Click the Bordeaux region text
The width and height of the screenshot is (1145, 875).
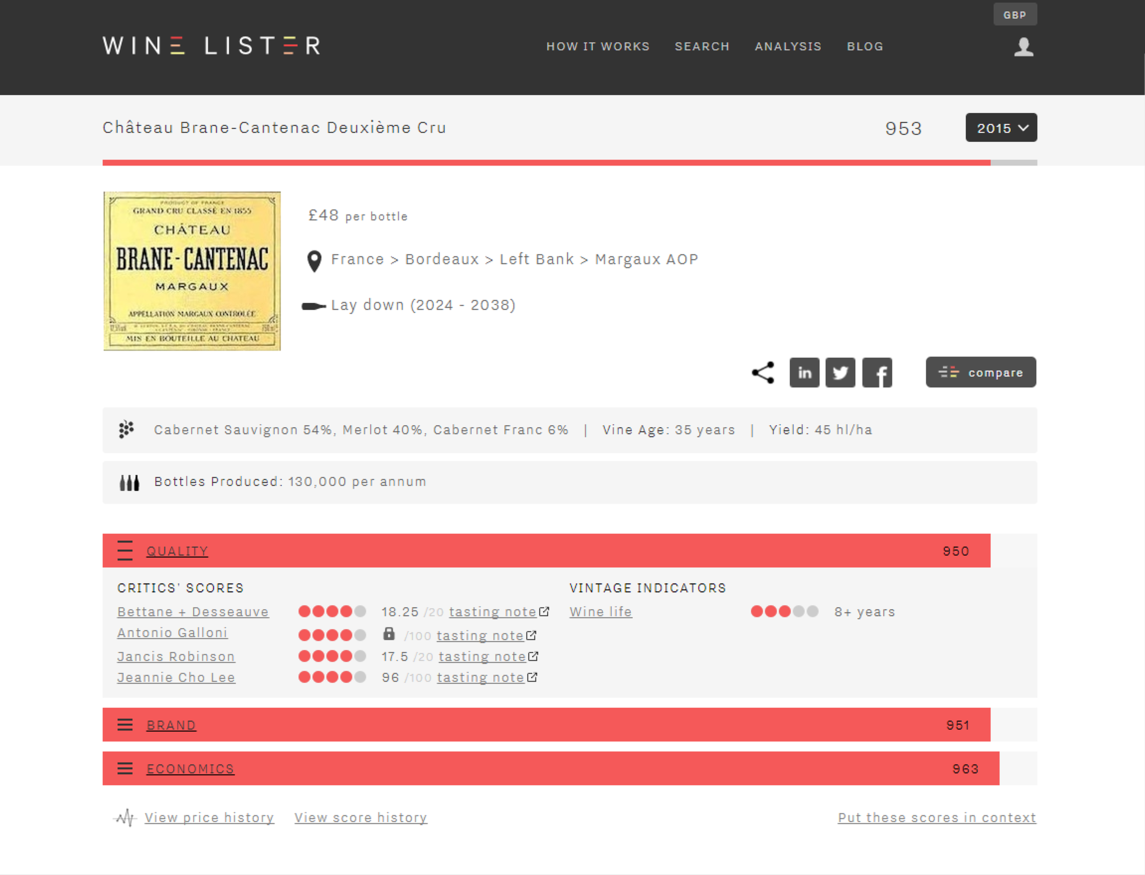442,259
